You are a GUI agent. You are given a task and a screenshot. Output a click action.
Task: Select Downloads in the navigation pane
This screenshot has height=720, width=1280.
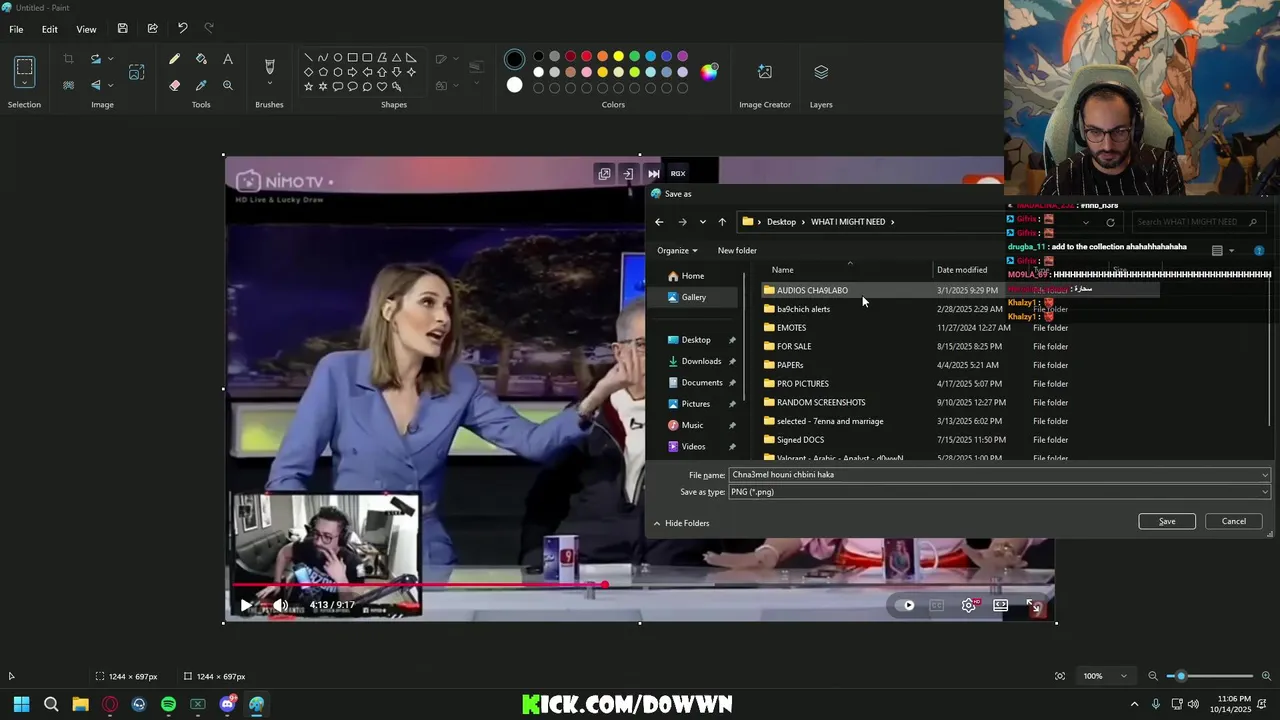click(x=701, y=361)
